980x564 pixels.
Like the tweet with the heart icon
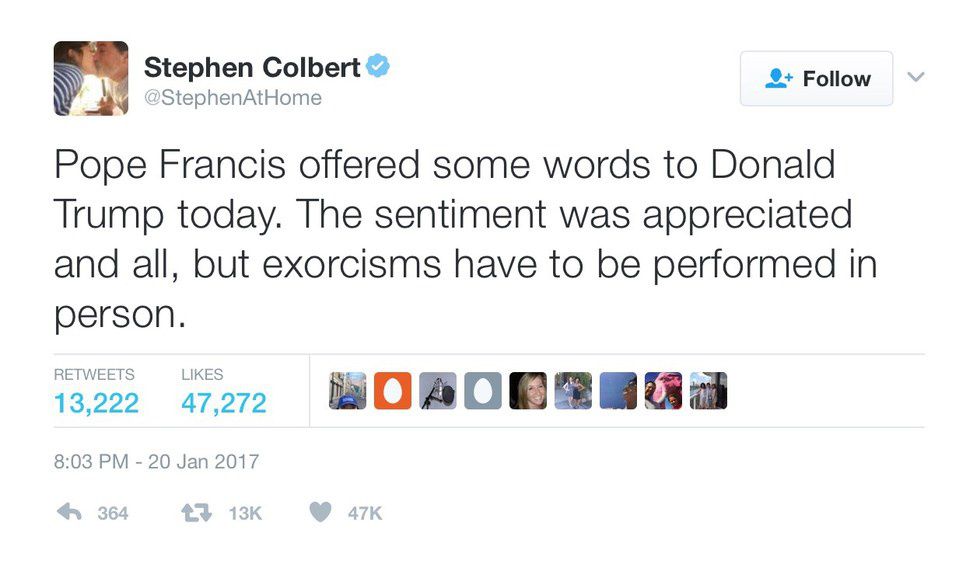click(319, 512)
